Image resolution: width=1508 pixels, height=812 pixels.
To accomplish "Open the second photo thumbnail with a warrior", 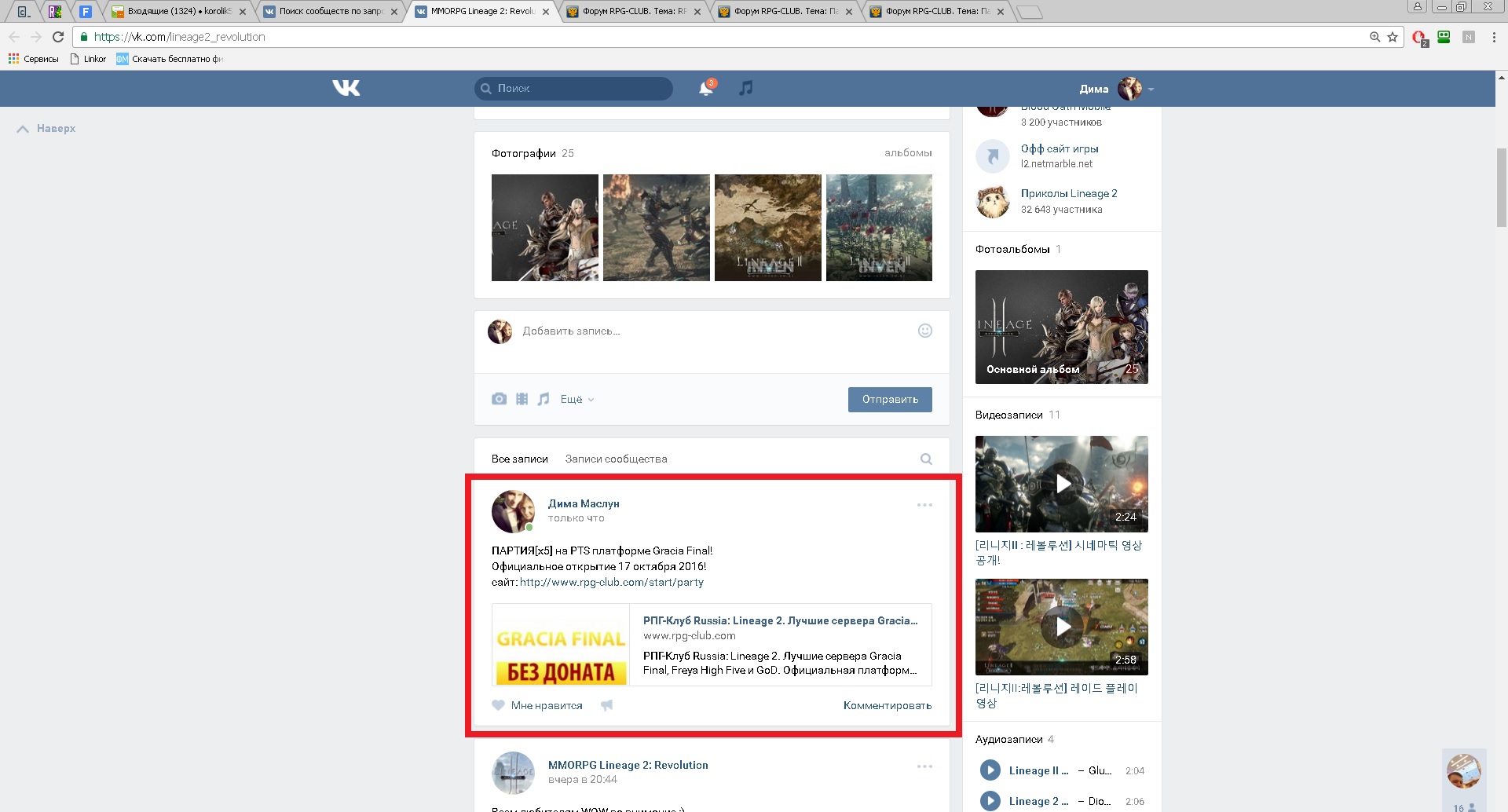I will pos(657,228).
